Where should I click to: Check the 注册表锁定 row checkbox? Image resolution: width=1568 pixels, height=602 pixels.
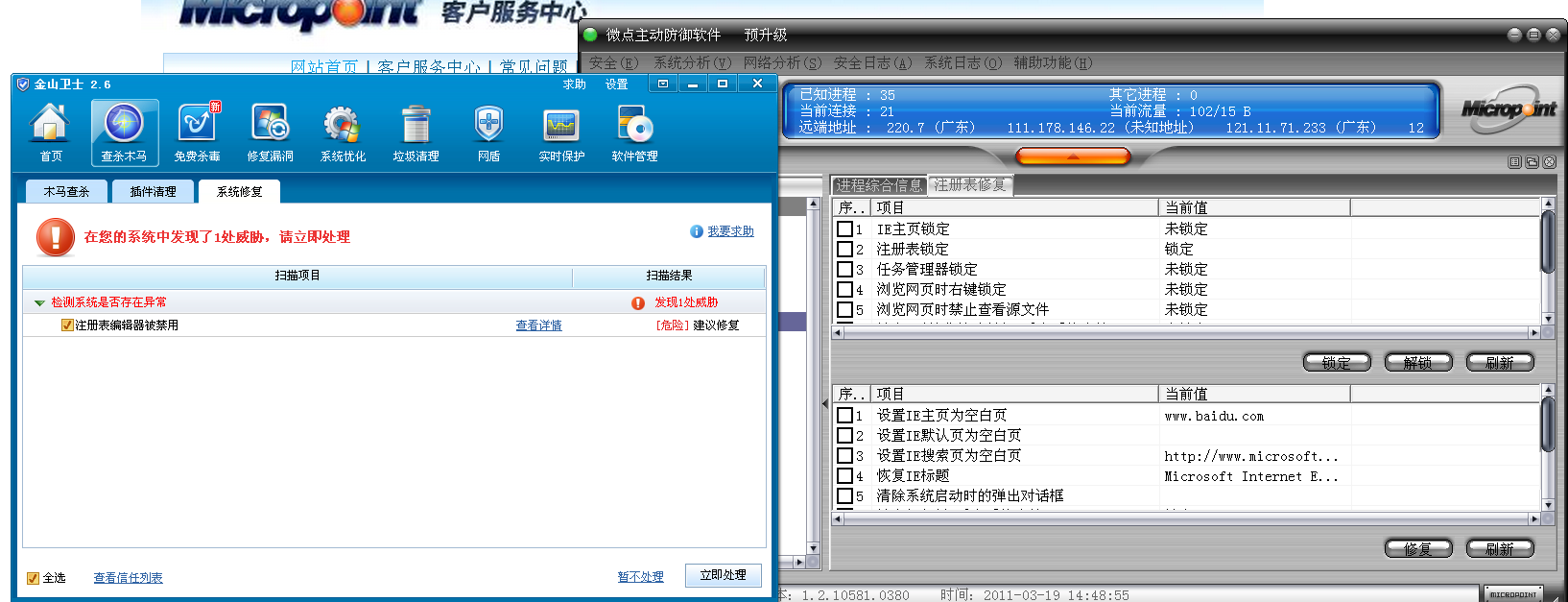click(x=844, y=249)
